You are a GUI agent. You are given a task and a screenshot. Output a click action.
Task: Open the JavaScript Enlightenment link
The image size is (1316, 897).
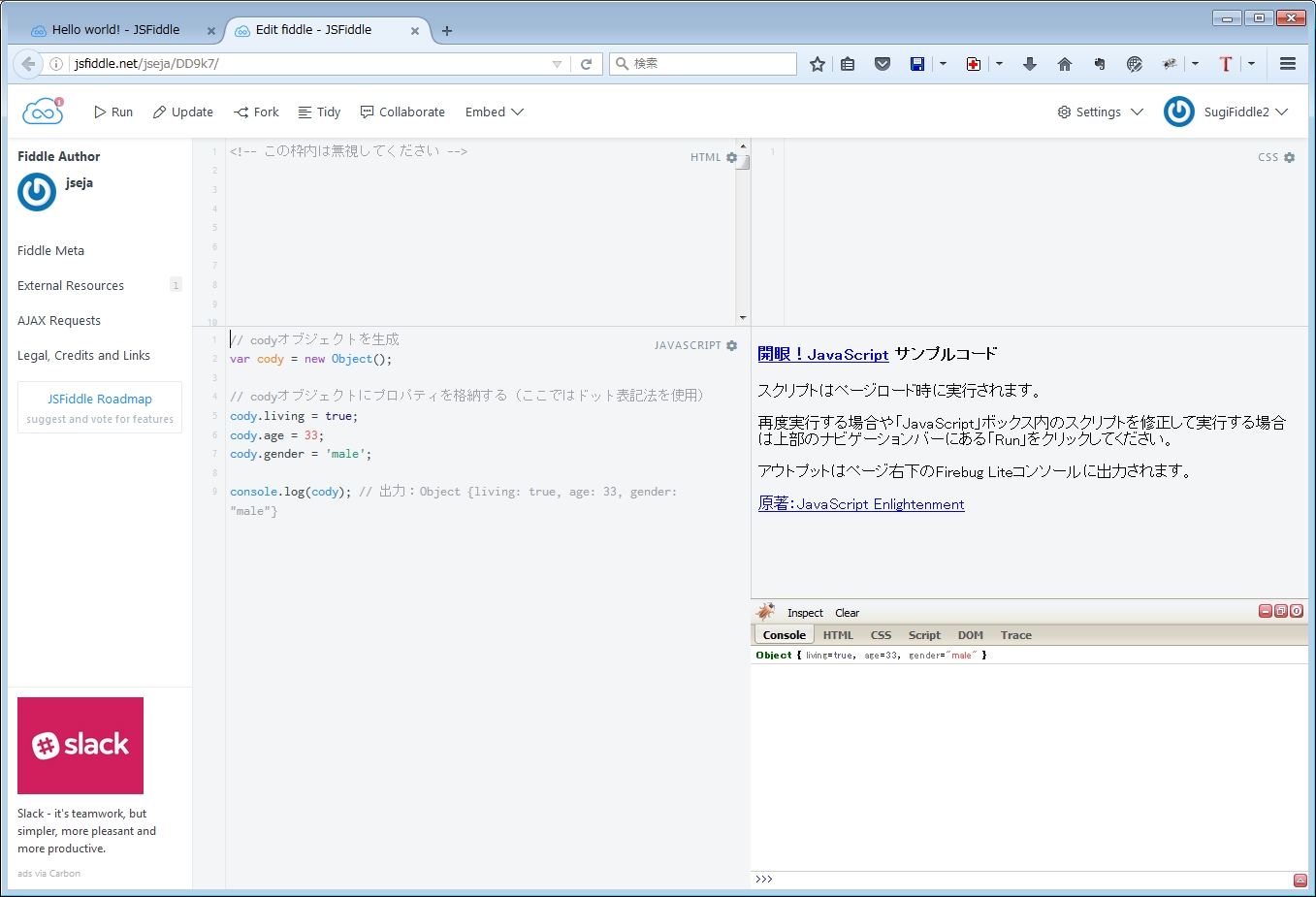860,504
